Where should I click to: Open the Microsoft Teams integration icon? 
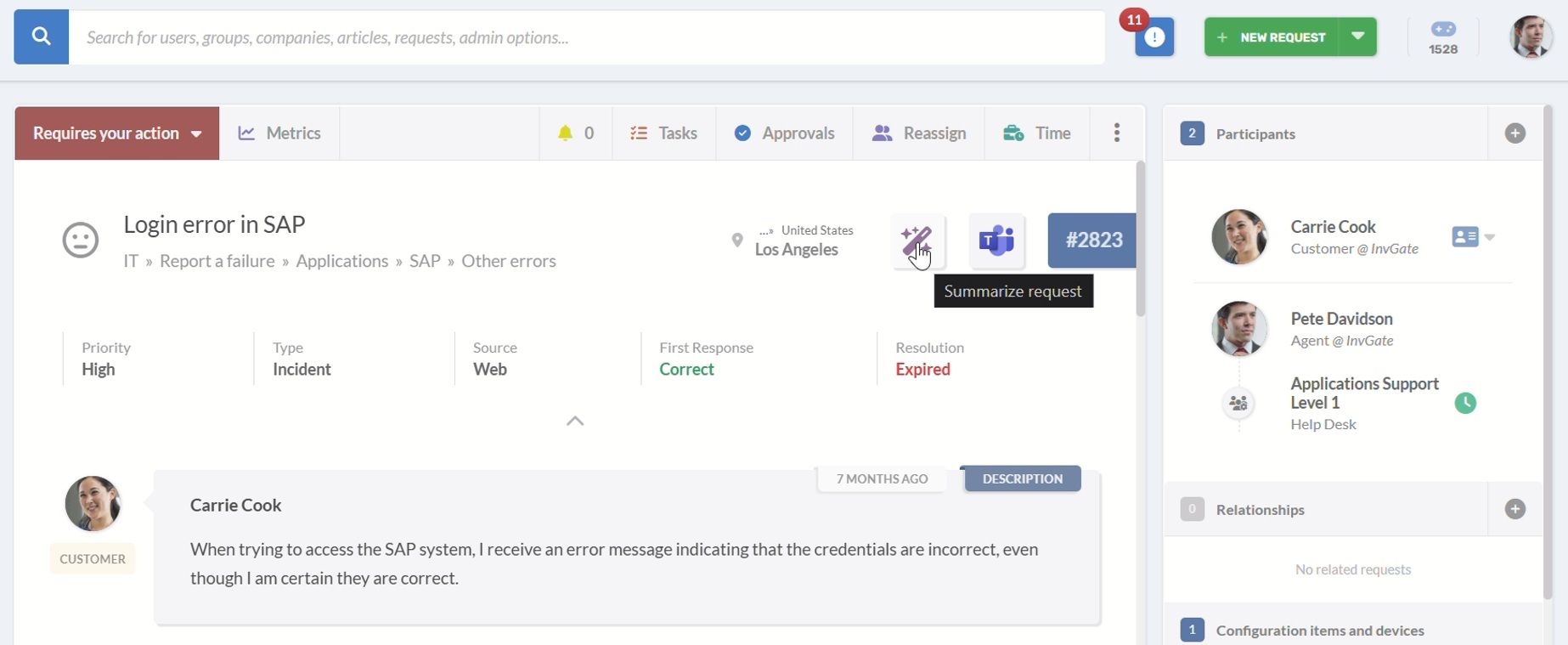point(996,240)
